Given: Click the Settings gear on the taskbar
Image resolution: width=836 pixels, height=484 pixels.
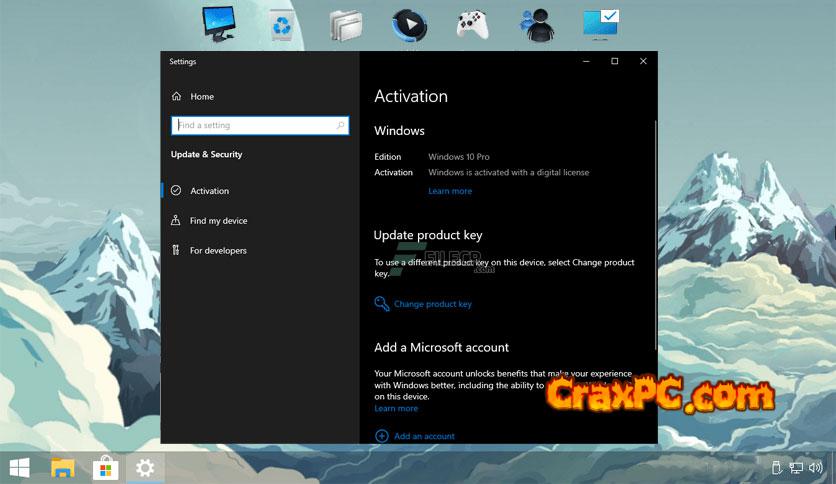Looking at the screenshot, I should (x=146, y=467).
